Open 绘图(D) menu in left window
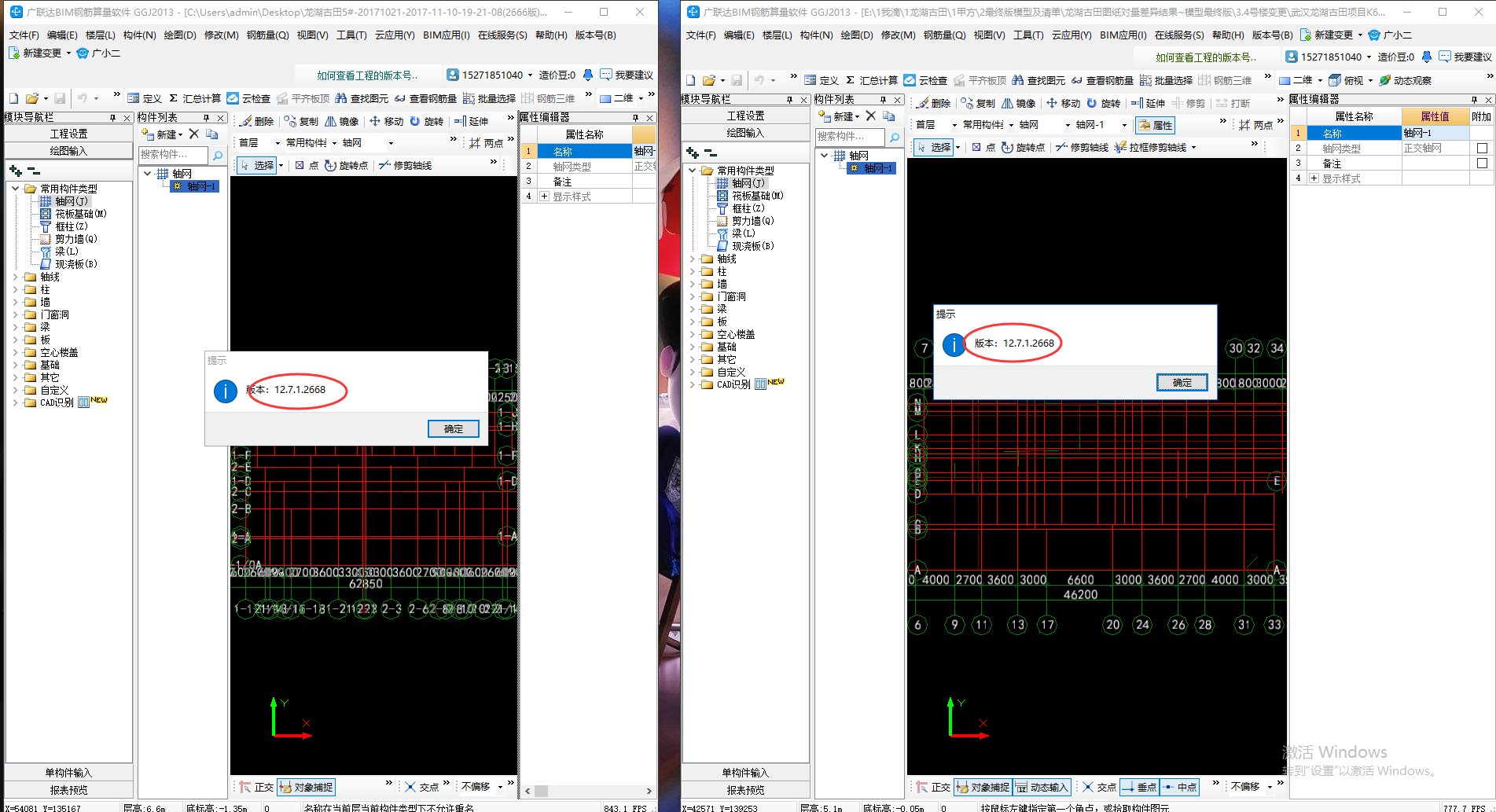Screen dimensions: 1496x812 click(180, 35)
